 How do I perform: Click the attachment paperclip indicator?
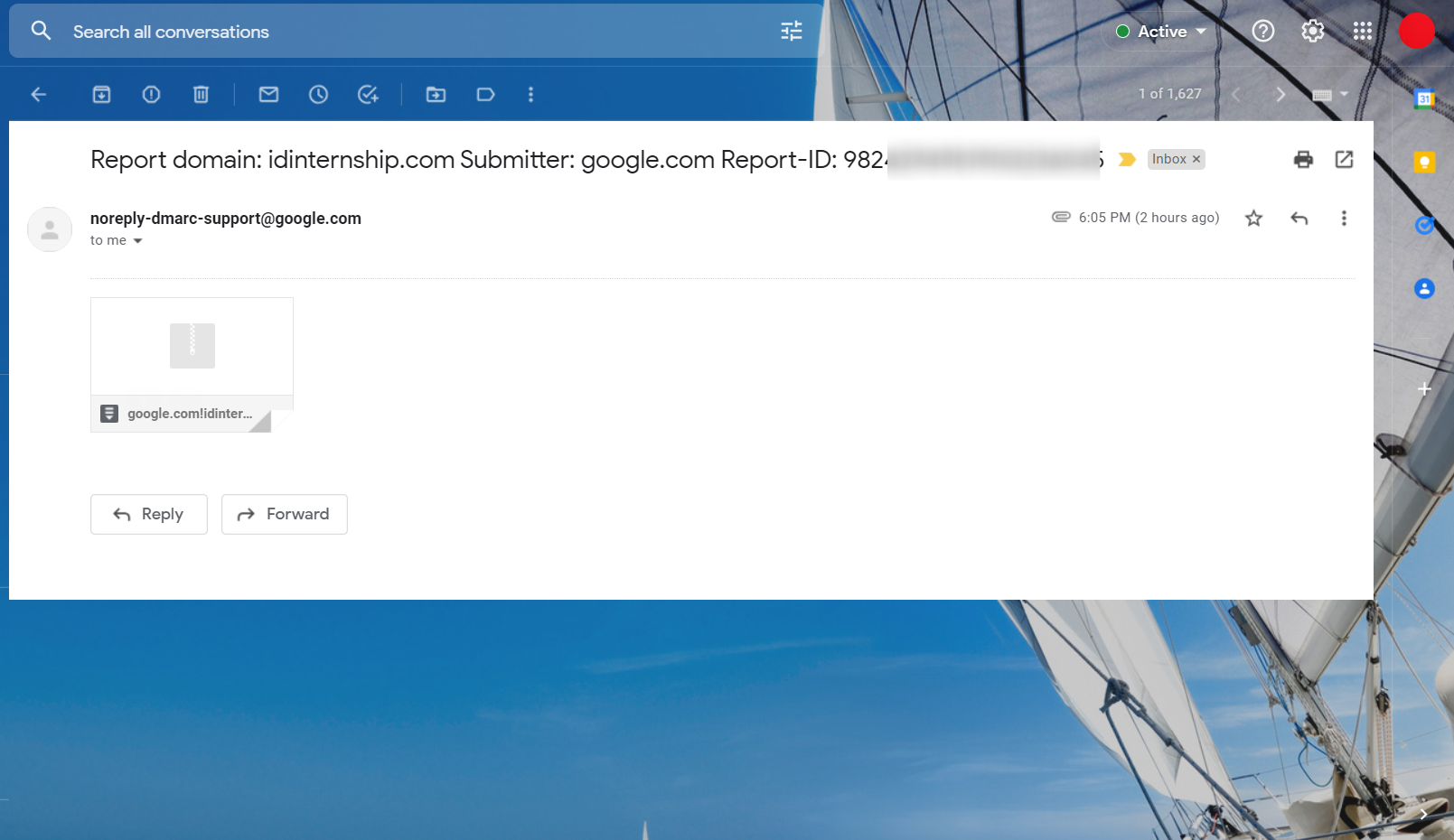coord(1061,217)
